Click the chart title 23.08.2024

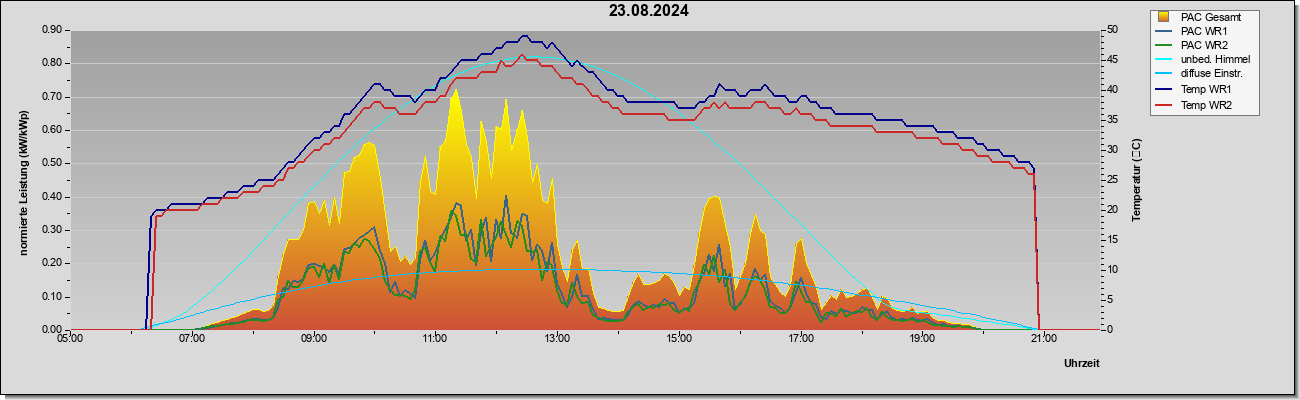pos(649,12)
